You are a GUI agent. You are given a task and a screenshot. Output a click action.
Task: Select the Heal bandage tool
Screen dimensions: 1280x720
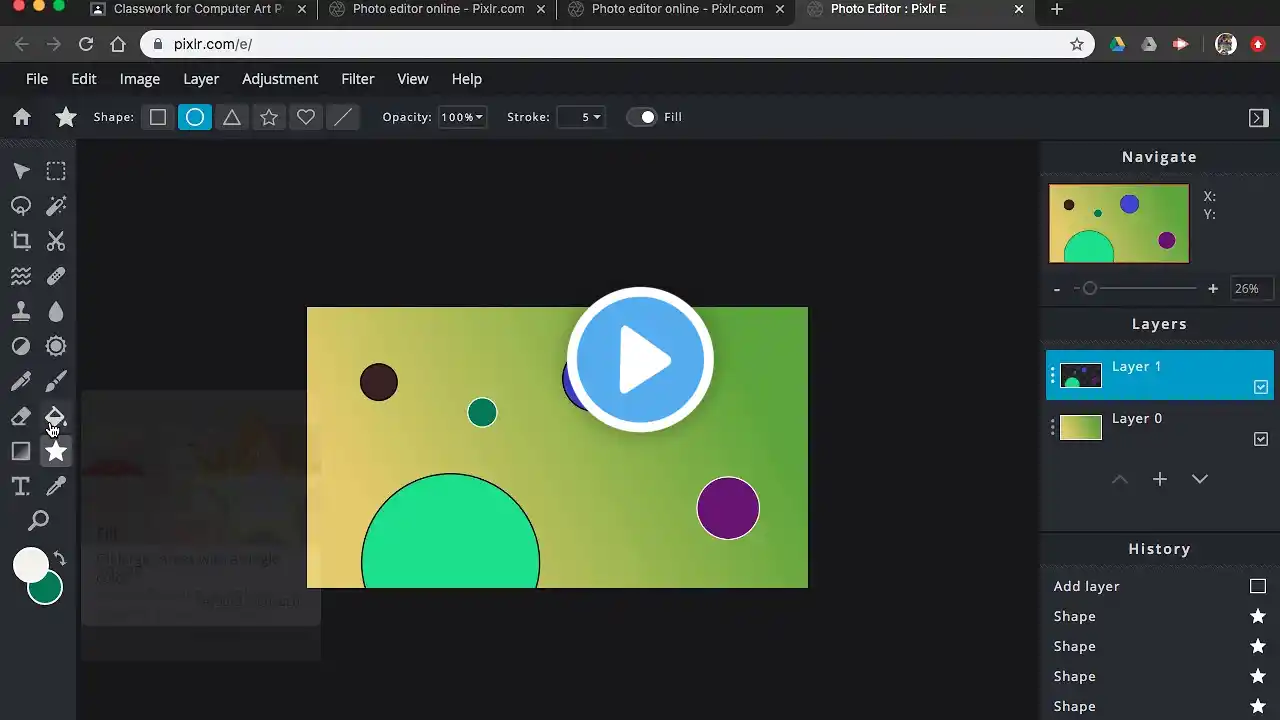click(56, 276)
